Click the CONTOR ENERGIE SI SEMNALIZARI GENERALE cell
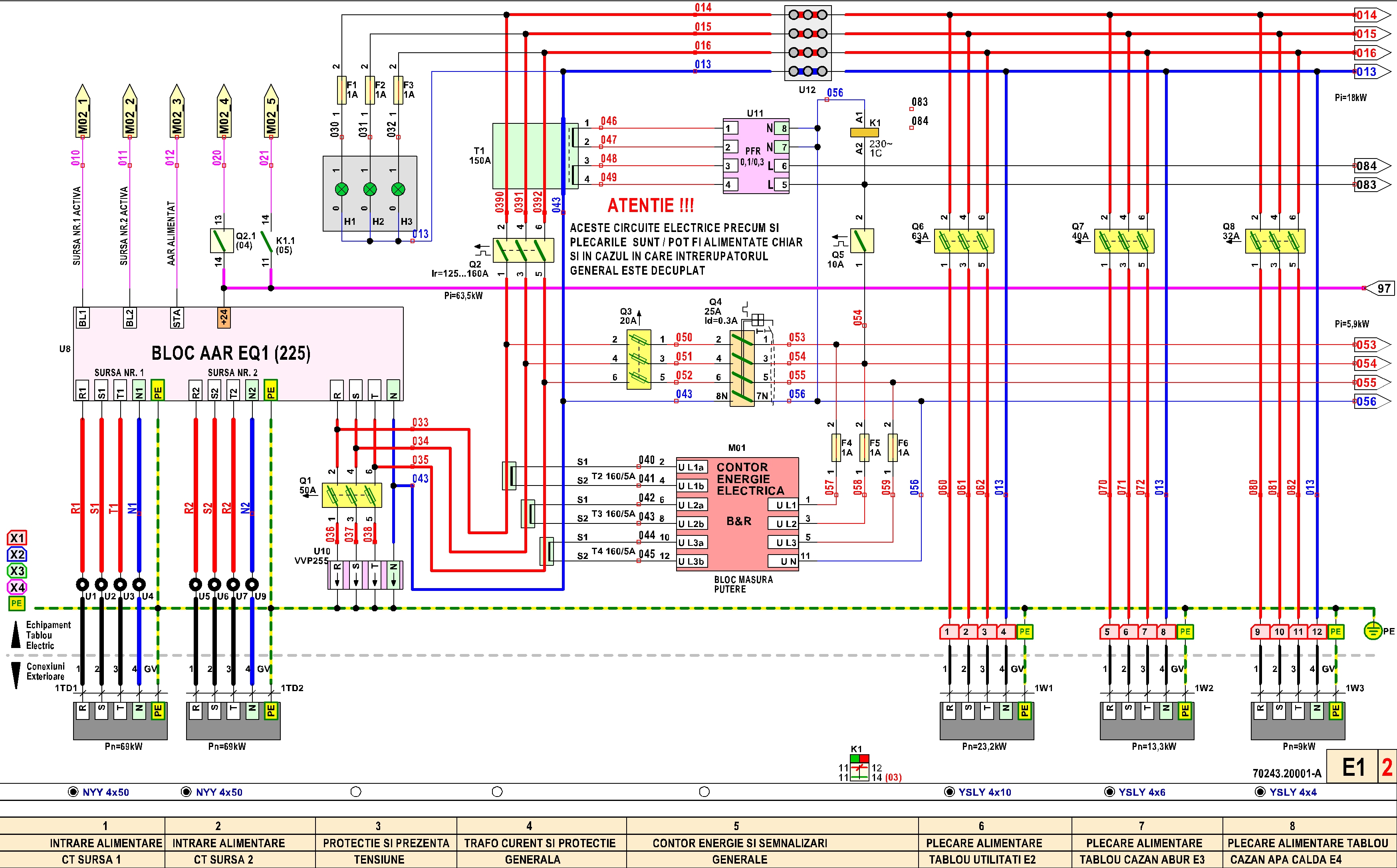The width and height of the screenshot is (1397, 868). tap(772, 851)
